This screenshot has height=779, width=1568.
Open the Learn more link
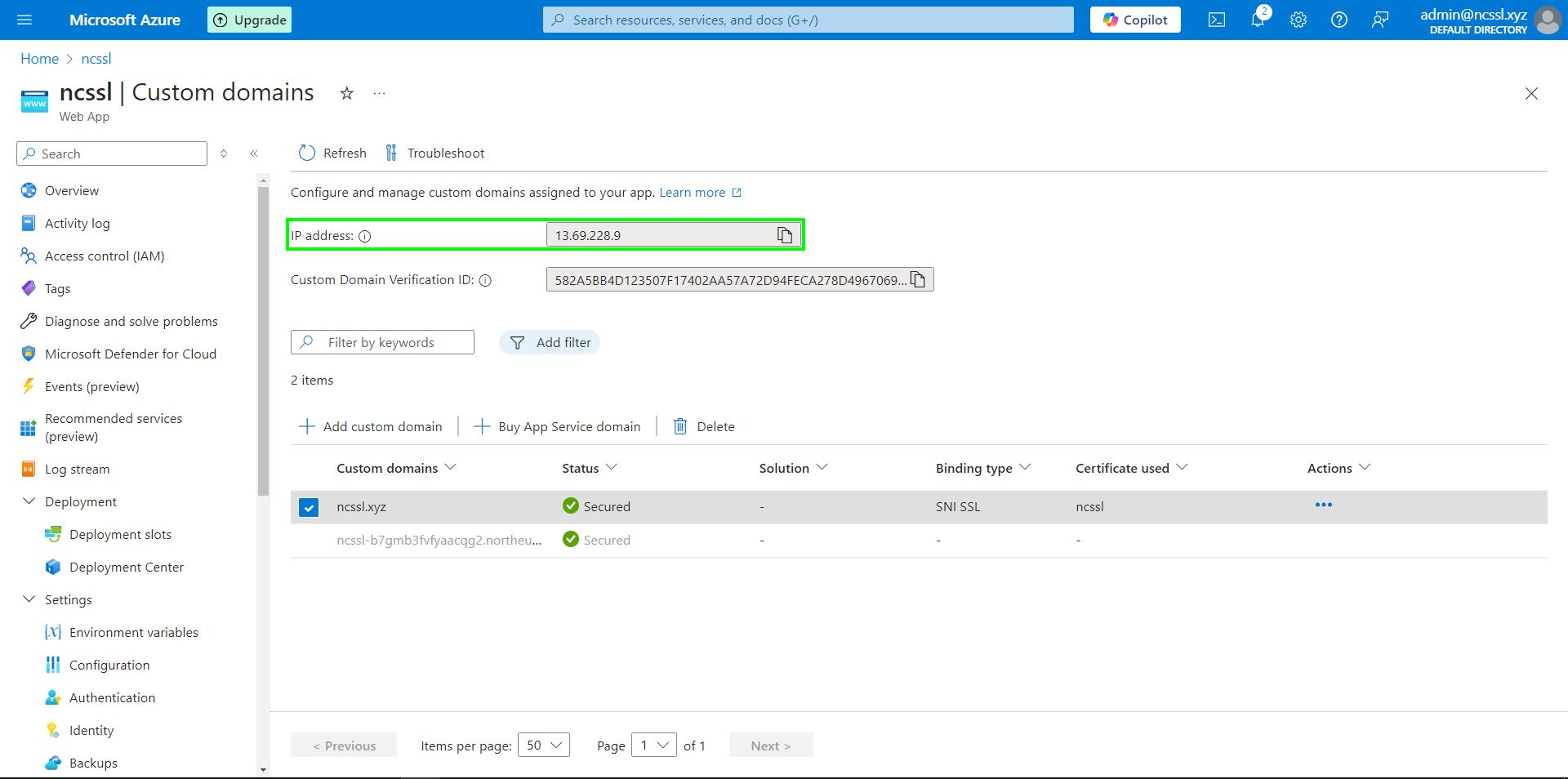point(700,193)
